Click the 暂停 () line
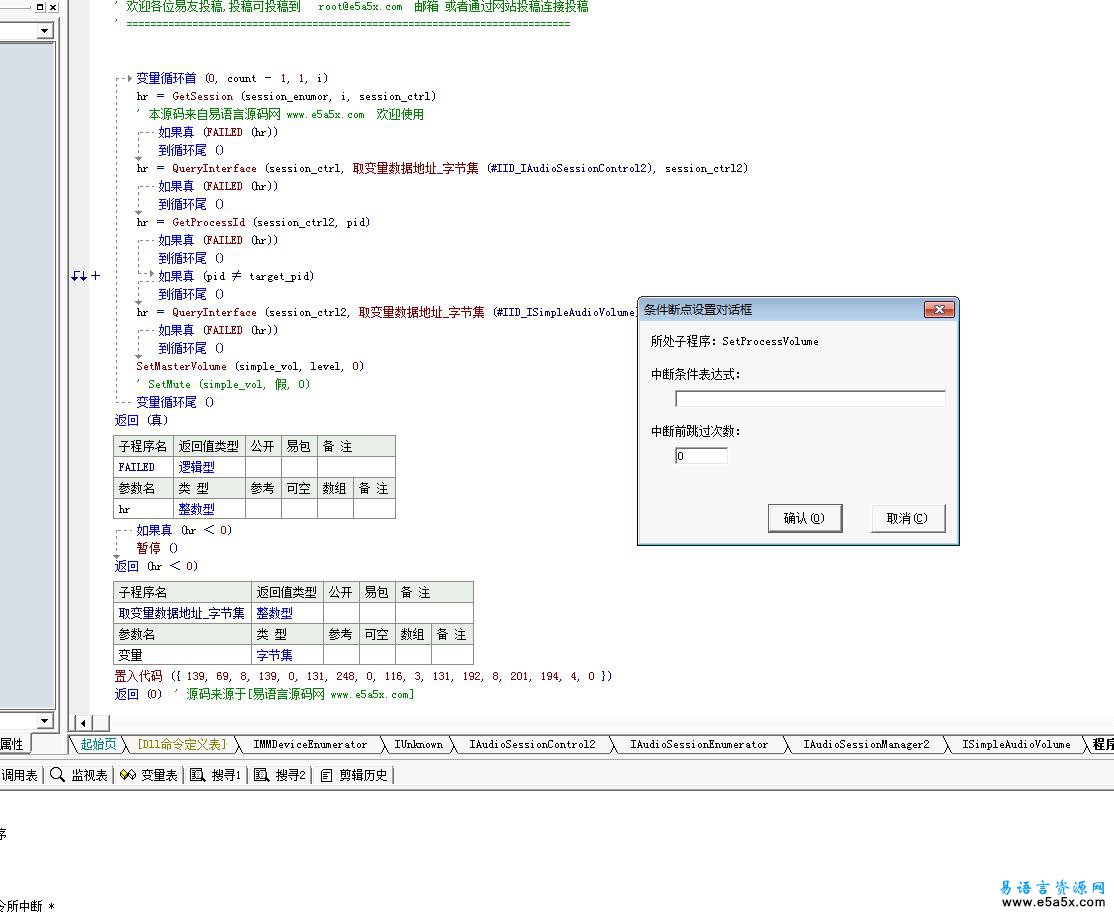Screen dimensions: 1114x915 coord(157,548)
